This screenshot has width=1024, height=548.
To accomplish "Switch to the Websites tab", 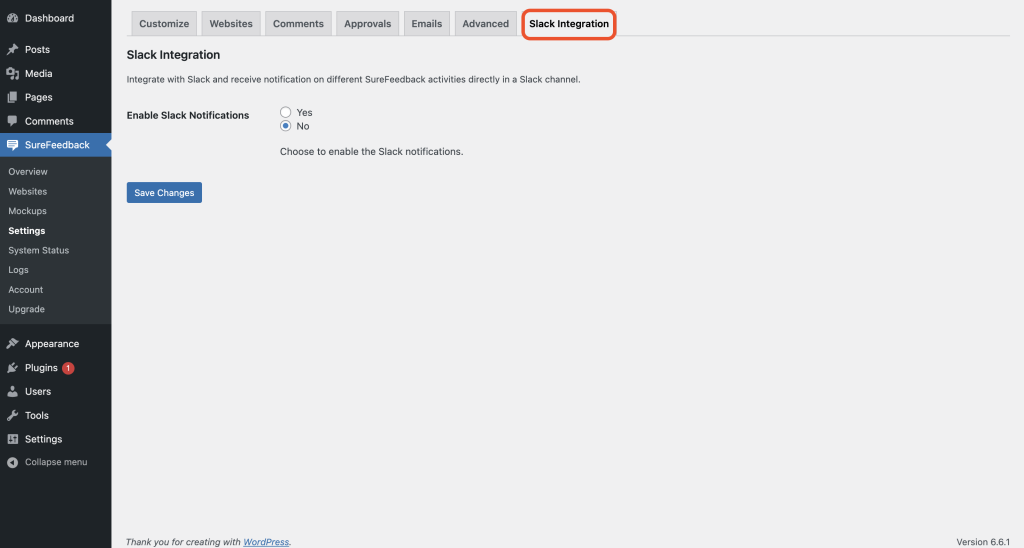I will coord(231,24).
